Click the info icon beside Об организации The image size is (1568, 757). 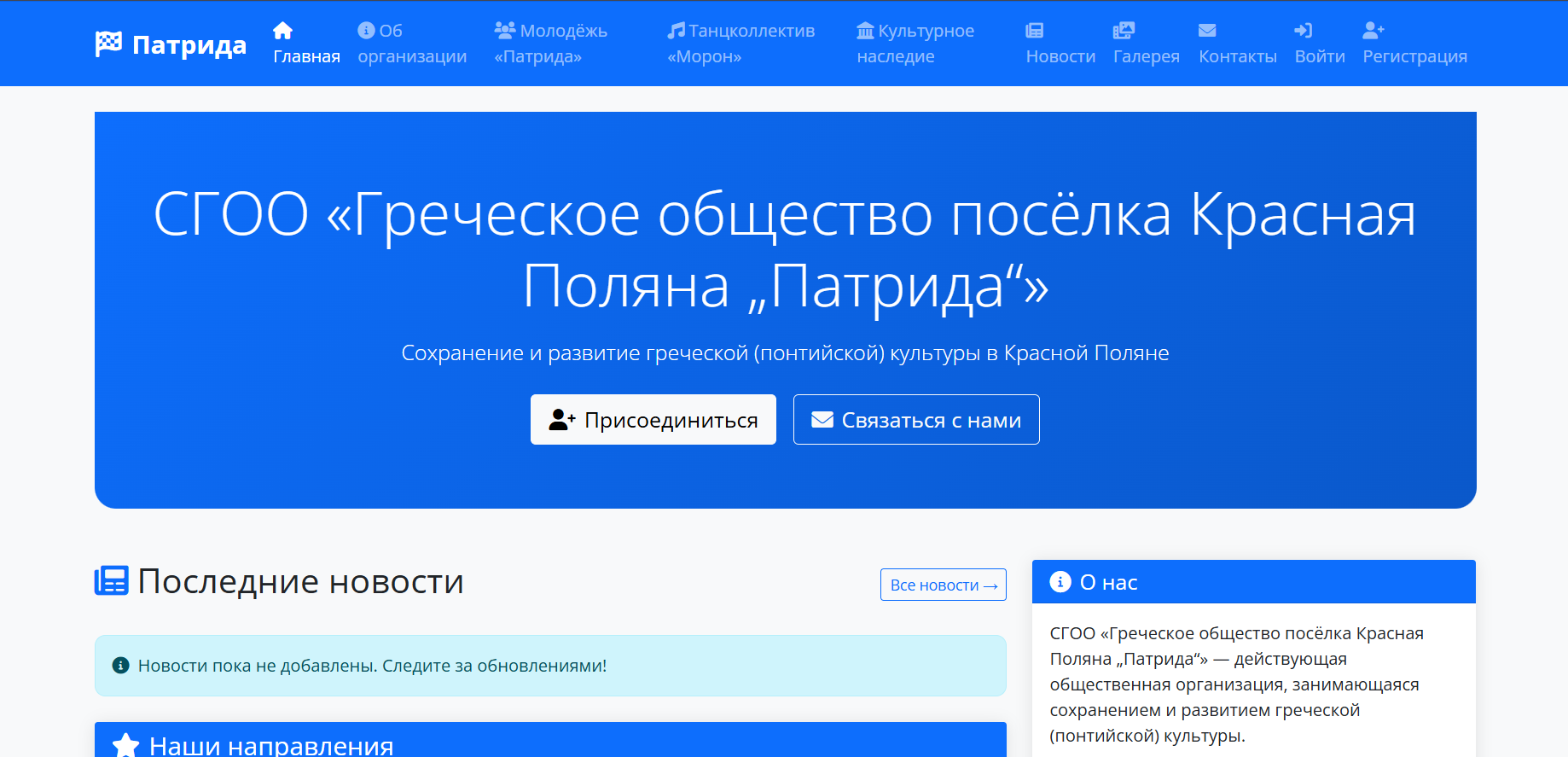point(367,31)
